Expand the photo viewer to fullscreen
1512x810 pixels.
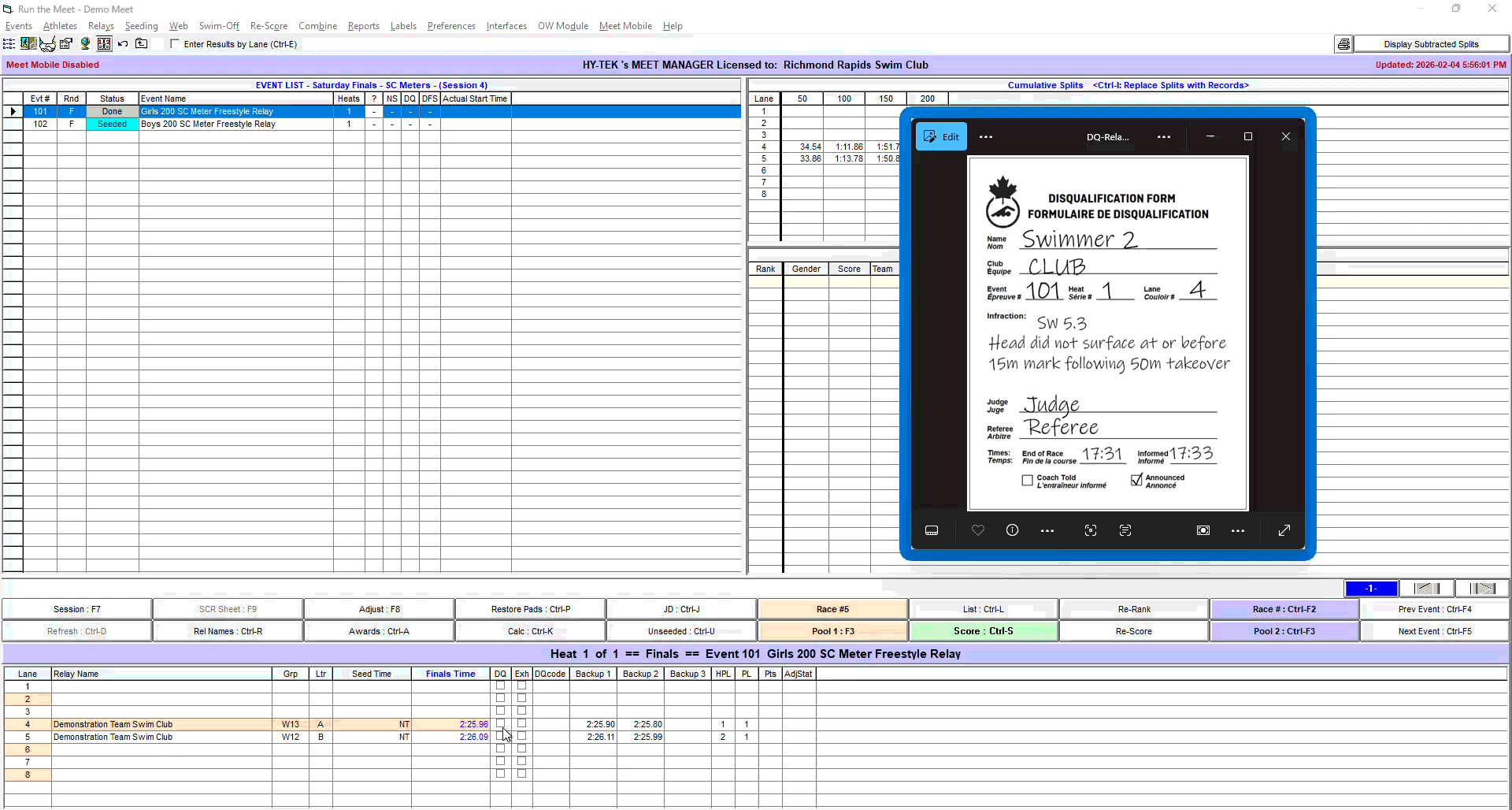[1284, 530]
